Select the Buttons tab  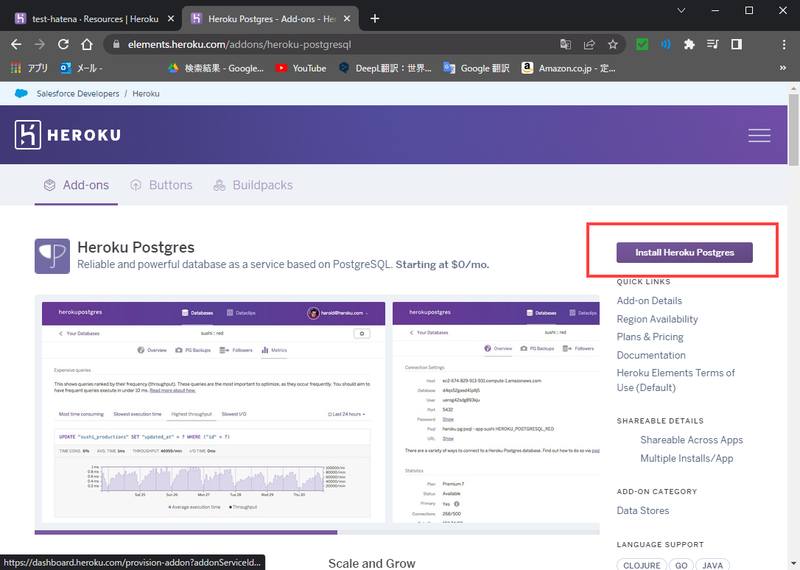(161, 185)
